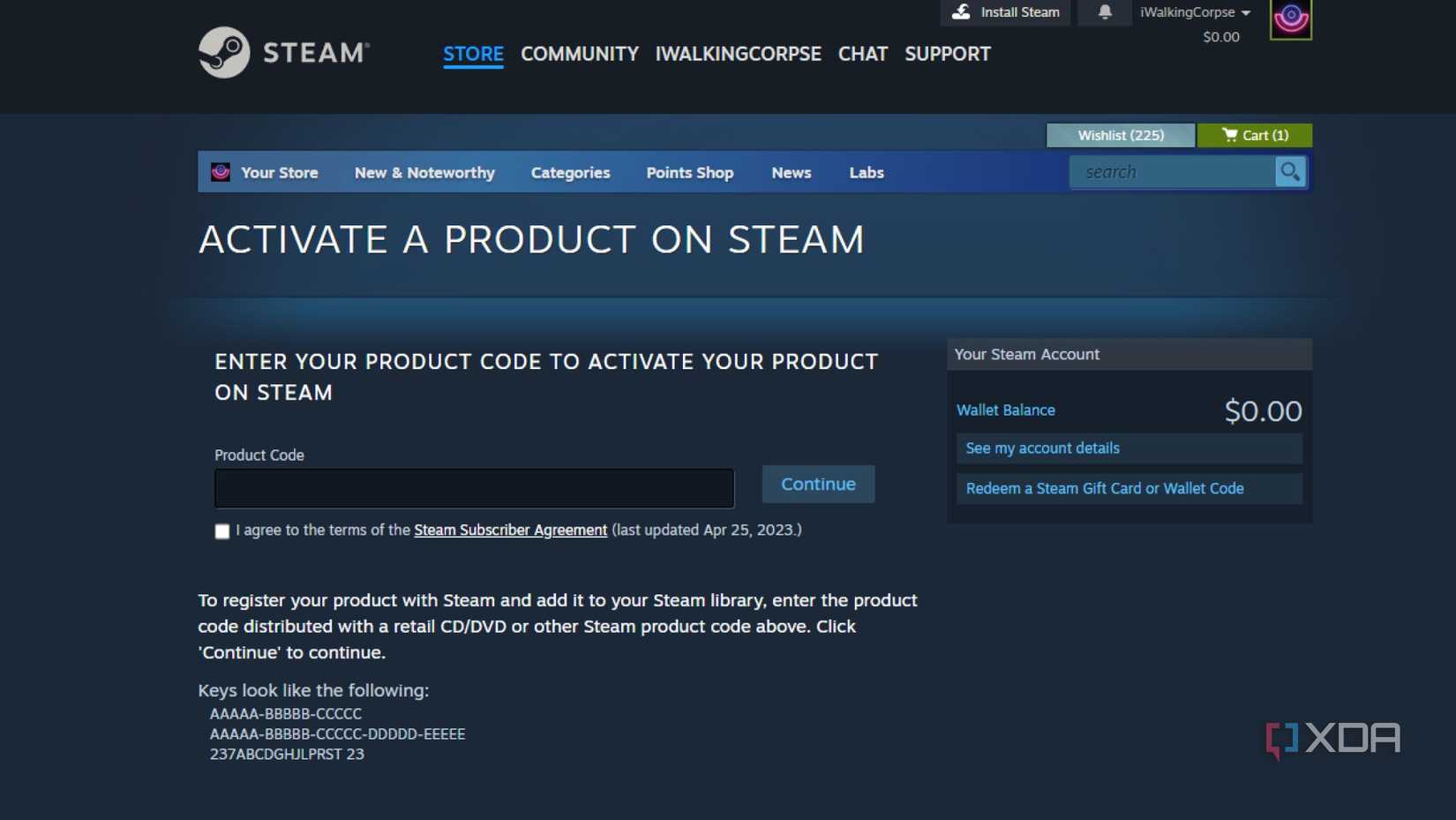Click See my account details
The width and height of the screenshot is (1456, 820).
1041,448
